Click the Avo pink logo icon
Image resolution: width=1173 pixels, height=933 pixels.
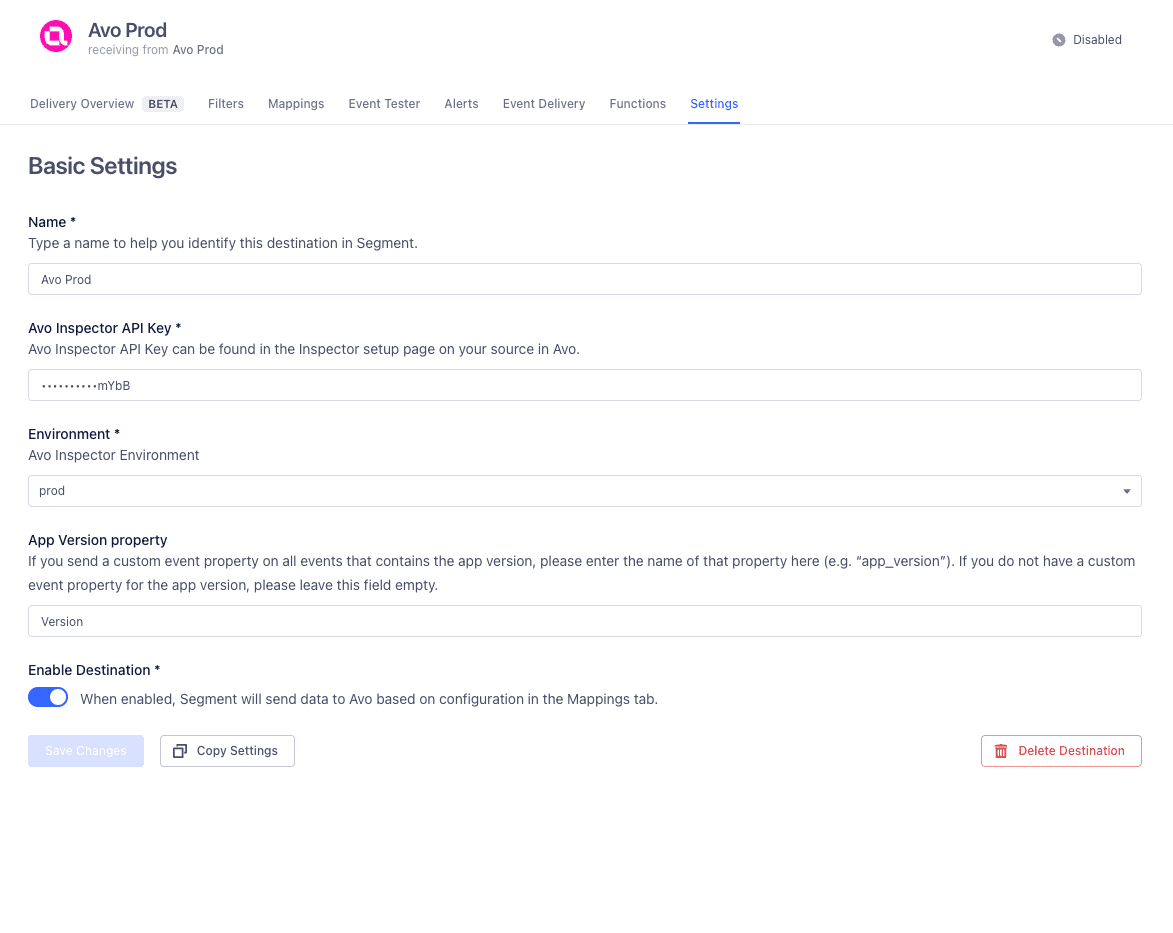coord(55,36)
